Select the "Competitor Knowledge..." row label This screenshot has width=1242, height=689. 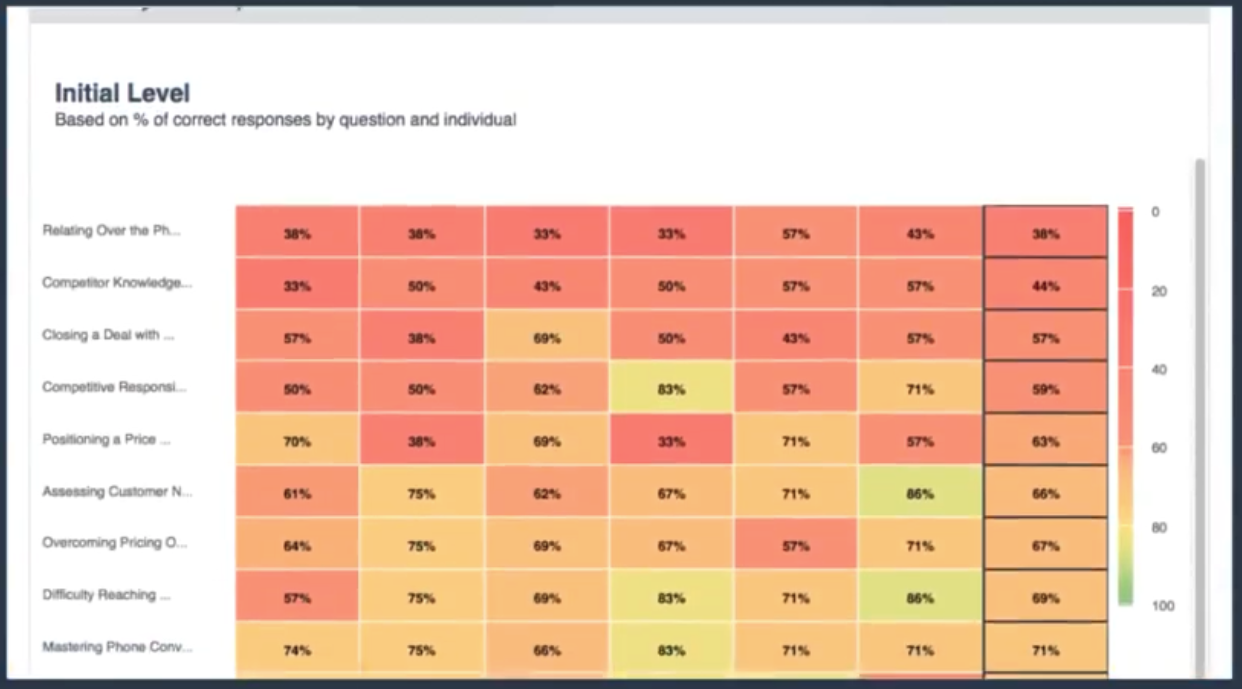pyautogui.click(x=116, y=283)
